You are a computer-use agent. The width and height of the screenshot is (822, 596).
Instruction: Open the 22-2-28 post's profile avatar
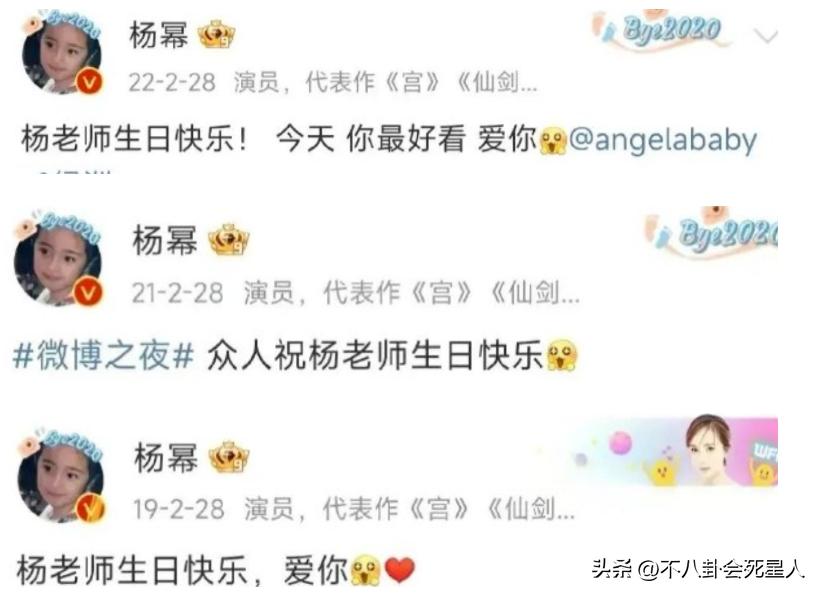[62, 52]
